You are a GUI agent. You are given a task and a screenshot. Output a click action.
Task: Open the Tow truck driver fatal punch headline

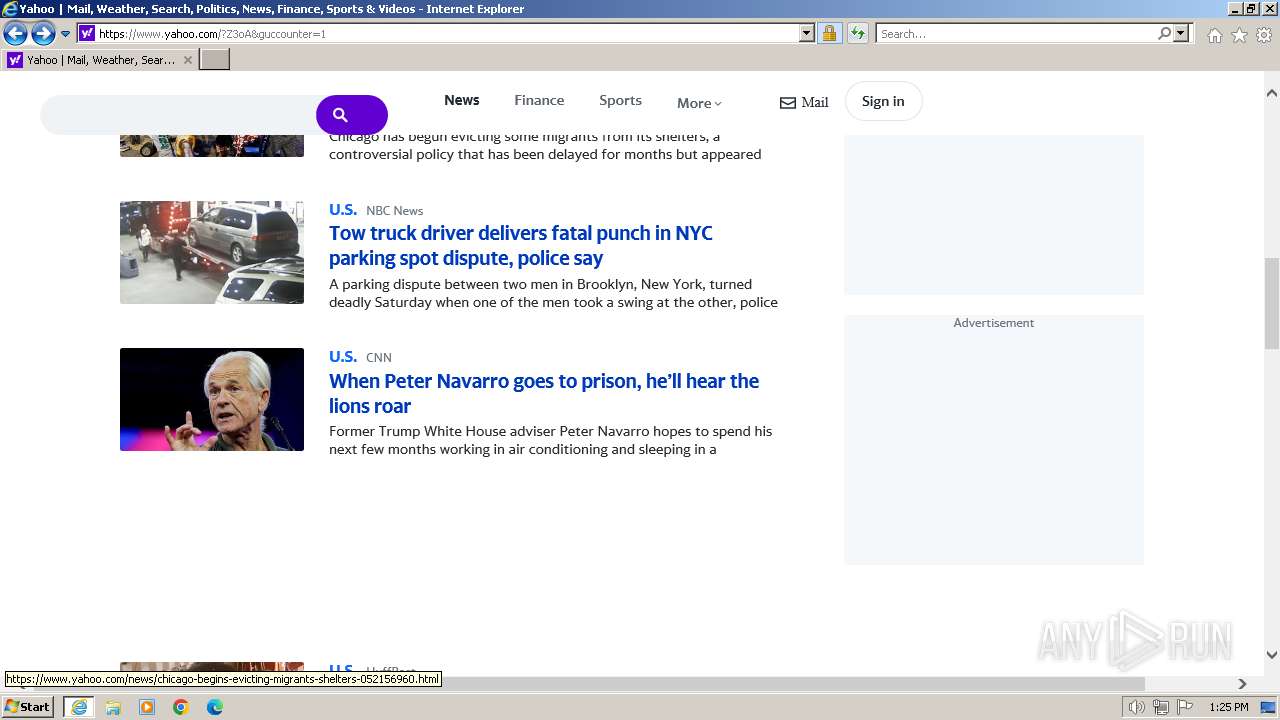click(x=521, y=245)
